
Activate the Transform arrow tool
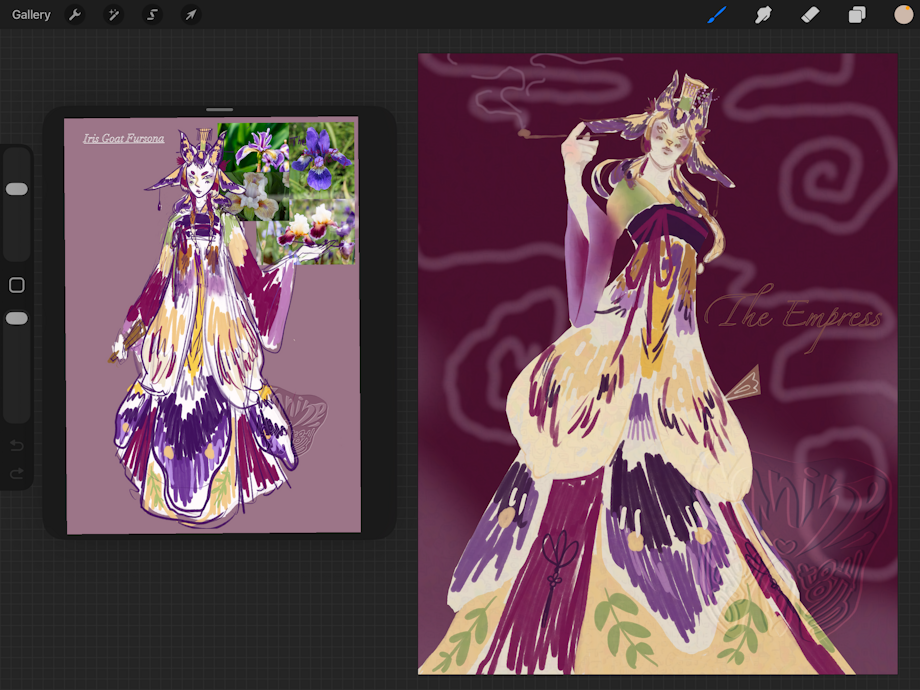(191, 15)
